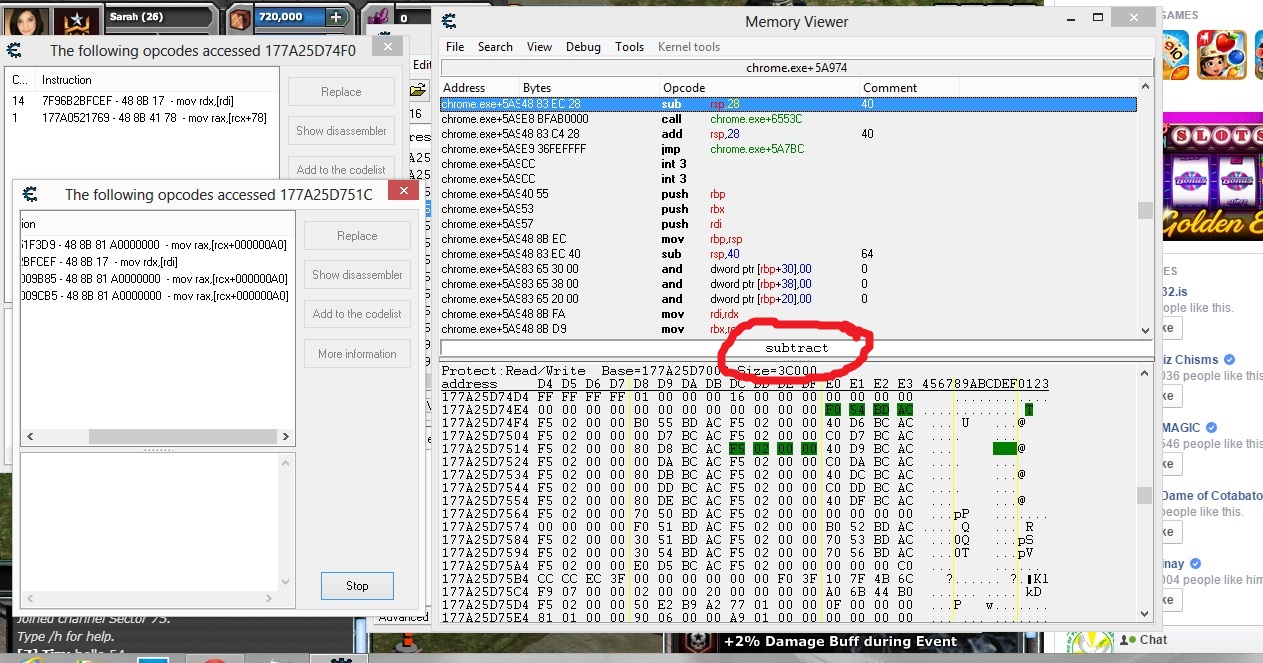Click the Opcode column header

click(x=684, y=88)
